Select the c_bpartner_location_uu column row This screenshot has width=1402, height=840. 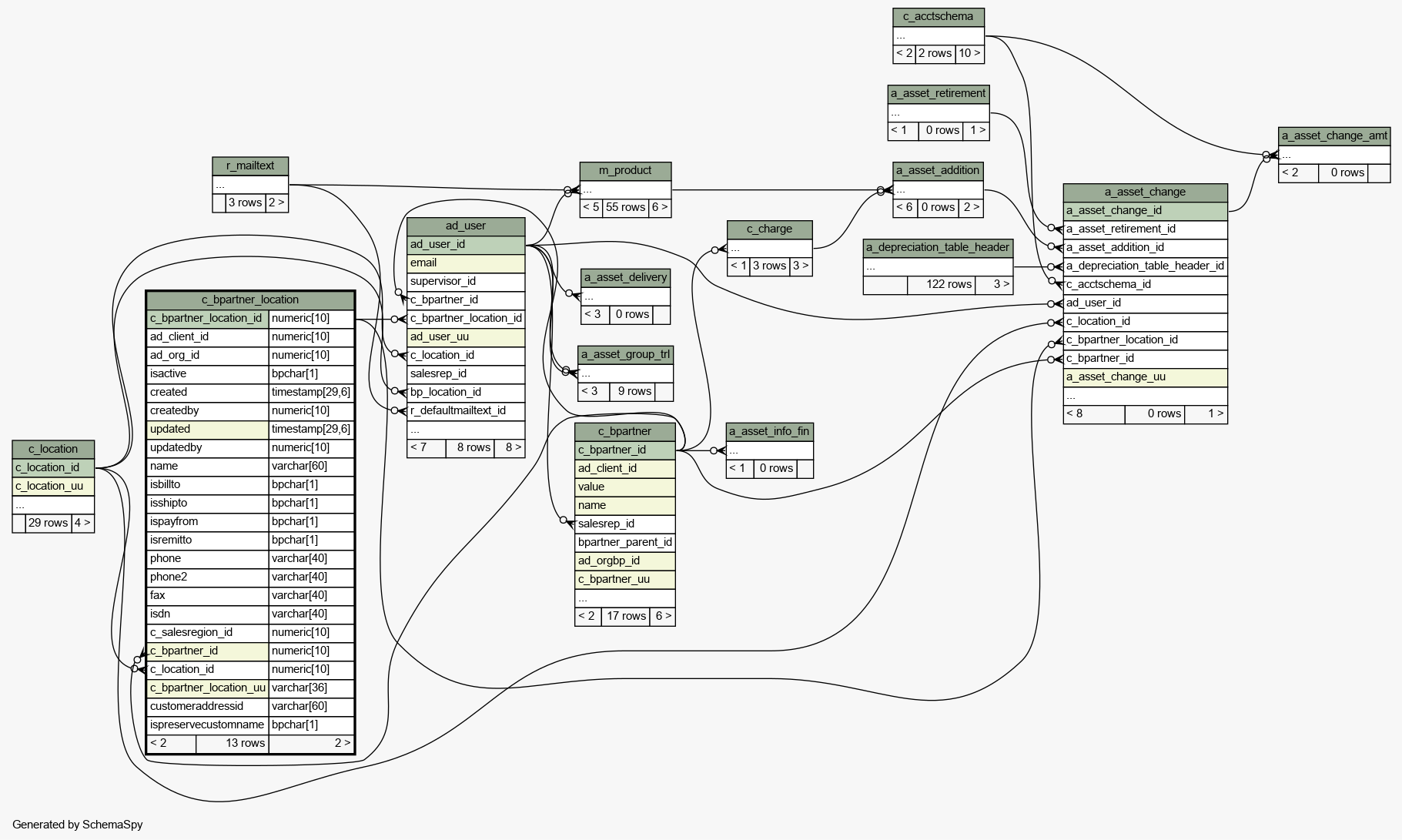(250, 688)
